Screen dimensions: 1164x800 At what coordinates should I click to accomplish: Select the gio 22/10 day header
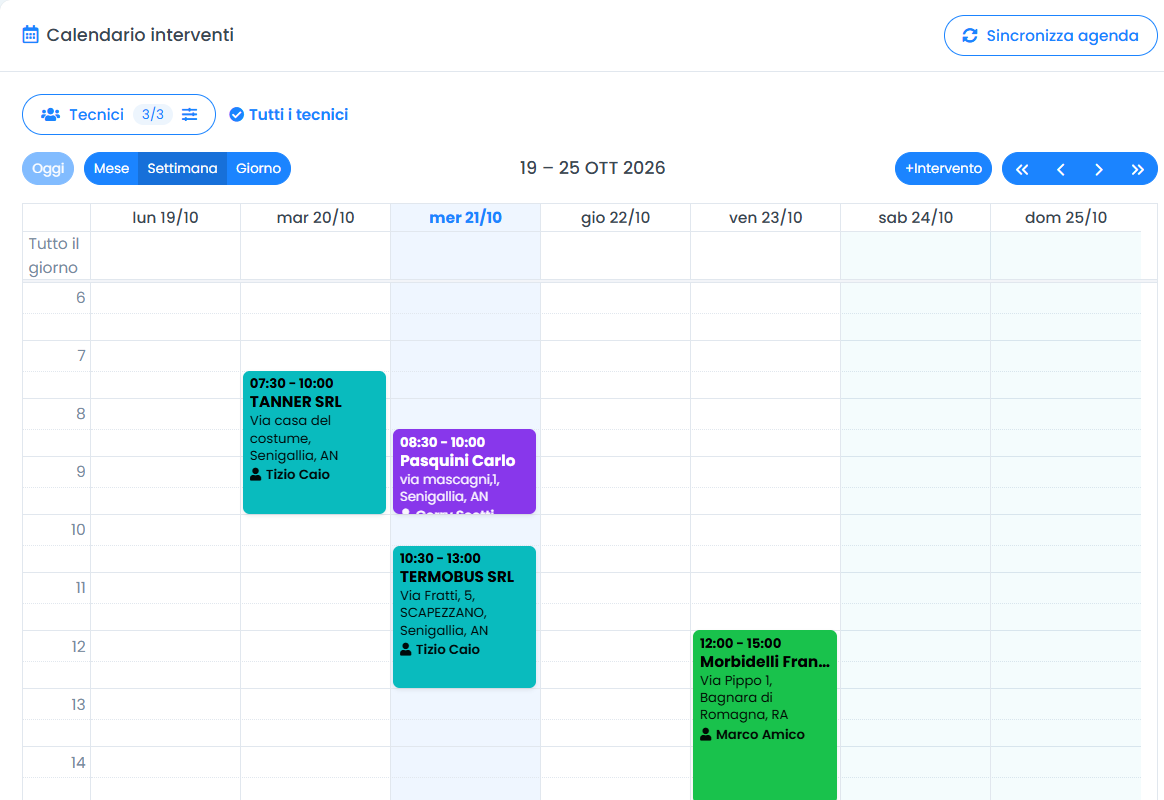[x=615, y=217]
